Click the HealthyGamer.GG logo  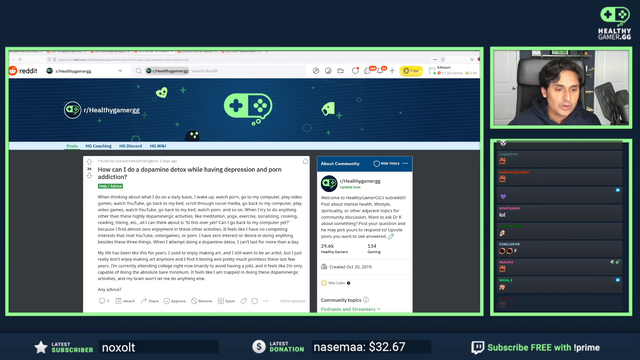click(615, 23)
